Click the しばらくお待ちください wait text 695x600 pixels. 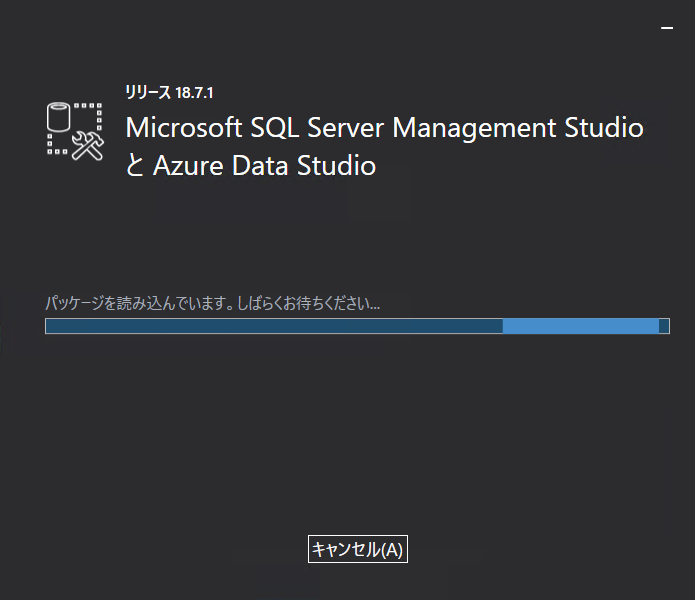[x=309, y=302]
